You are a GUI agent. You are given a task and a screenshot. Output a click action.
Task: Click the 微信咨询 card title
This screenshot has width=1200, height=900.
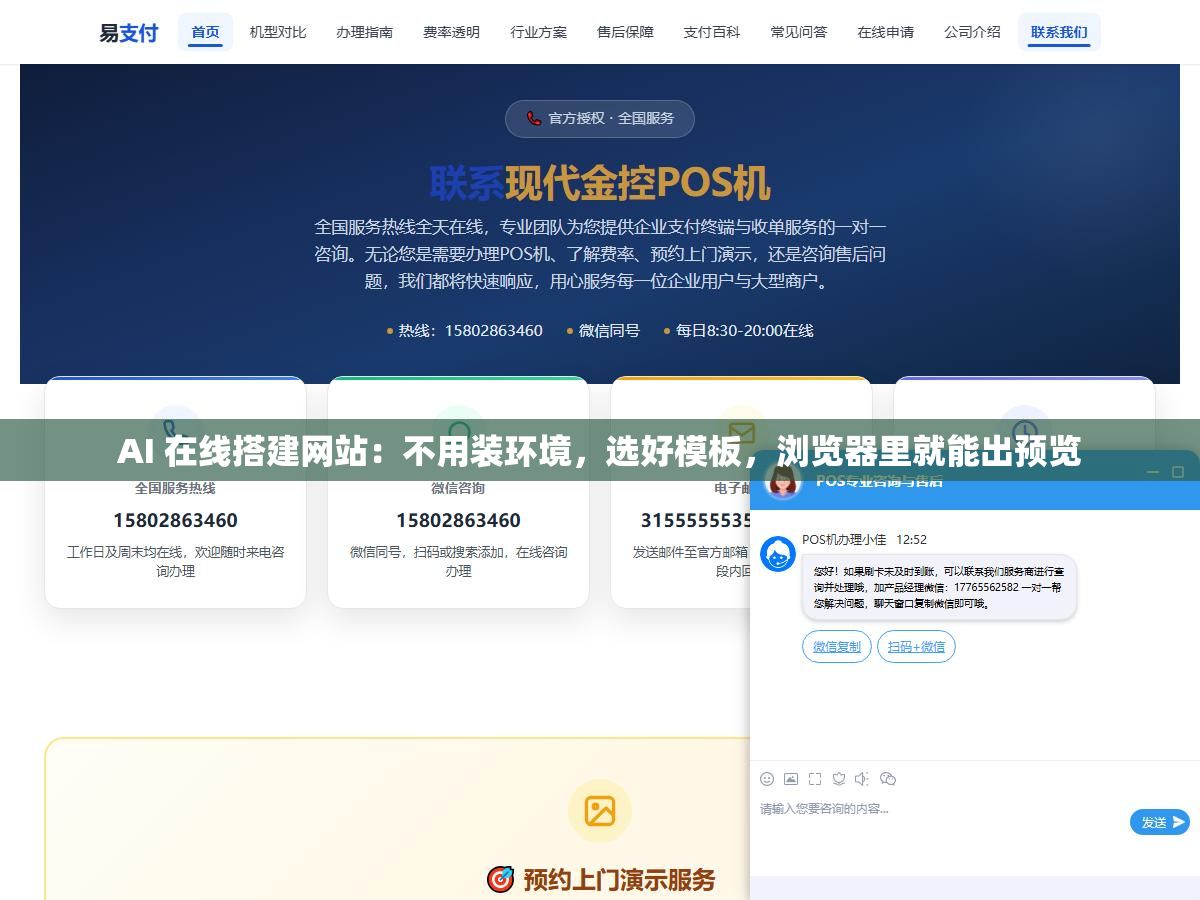click(458, 488)
